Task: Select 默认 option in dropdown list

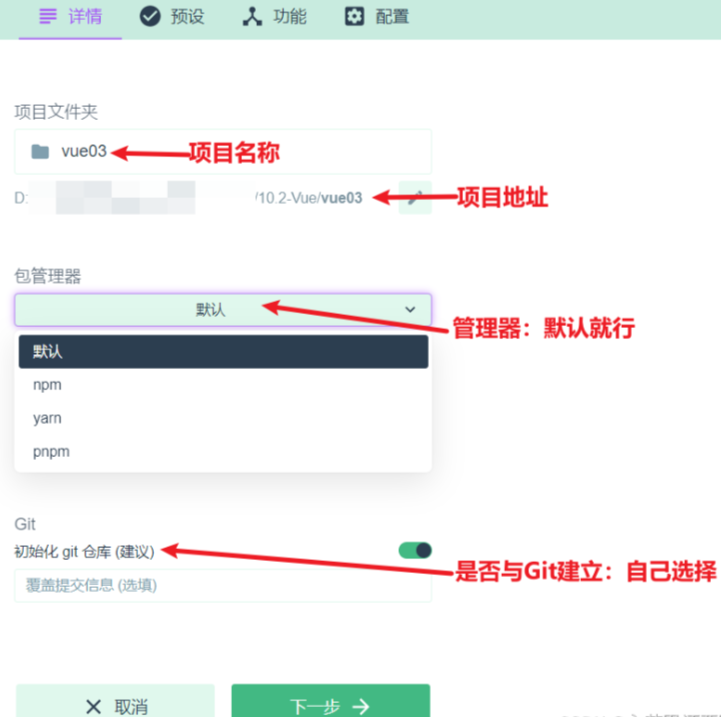Action: coord(223,352)
